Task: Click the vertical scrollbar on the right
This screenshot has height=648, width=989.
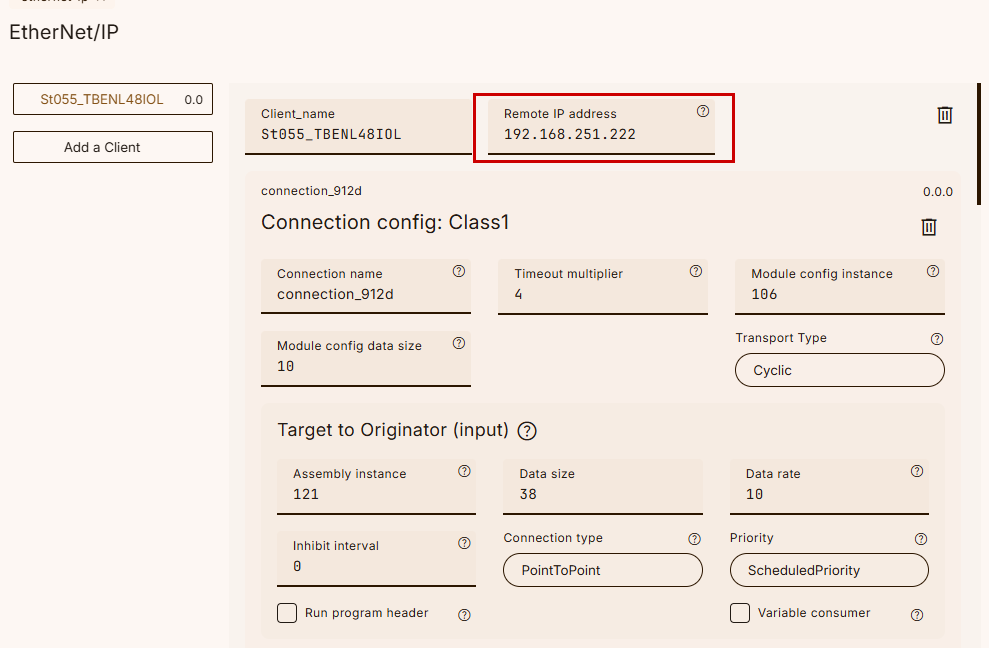Action: 978,144
